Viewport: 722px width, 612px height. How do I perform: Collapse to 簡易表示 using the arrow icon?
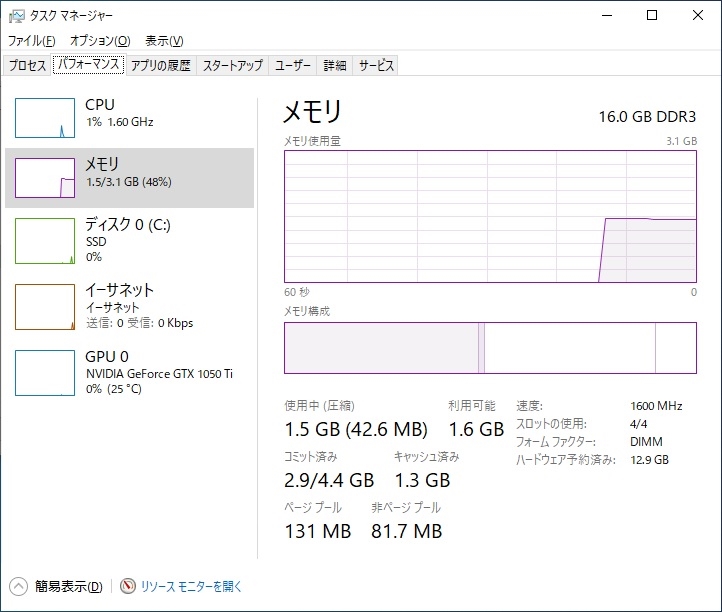coord(18,587)
